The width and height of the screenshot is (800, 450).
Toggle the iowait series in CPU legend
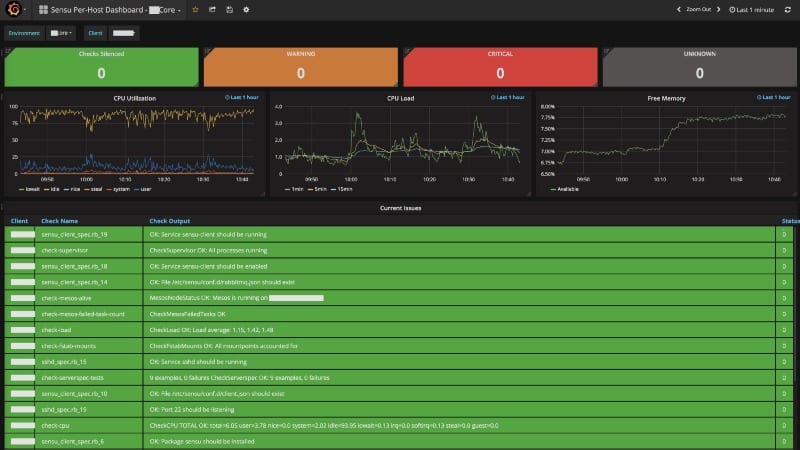coord(29,189)
